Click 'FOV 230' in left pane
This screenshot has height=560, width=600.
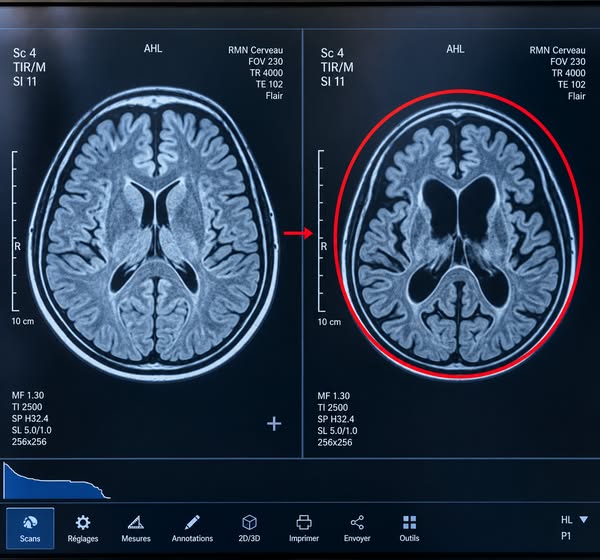(266, 62)
